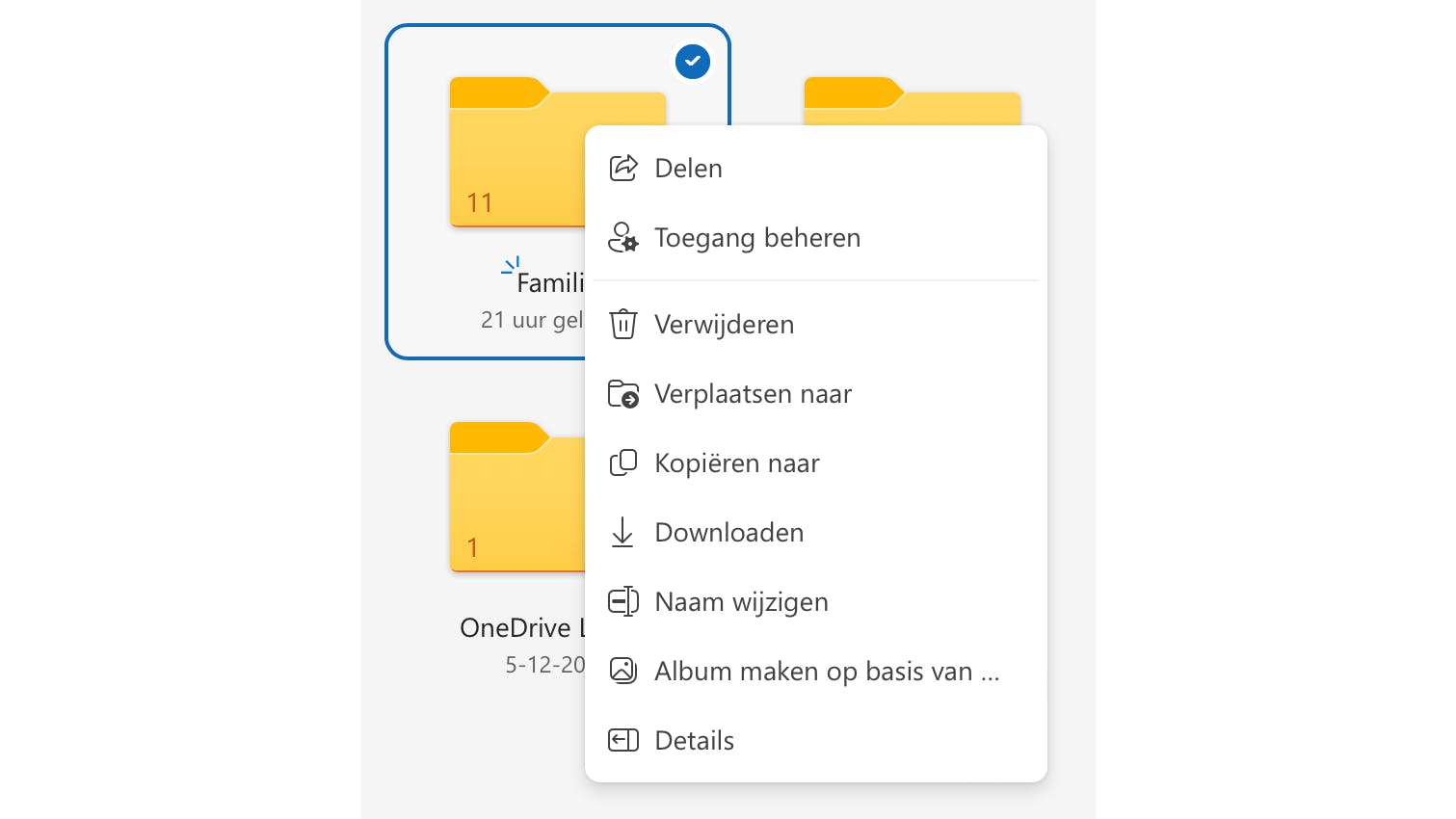Image resolution: width=1456 pixels, height=819 pixels.
Task: Choose Verwijderen from the context menu
Action: (725, 324)
